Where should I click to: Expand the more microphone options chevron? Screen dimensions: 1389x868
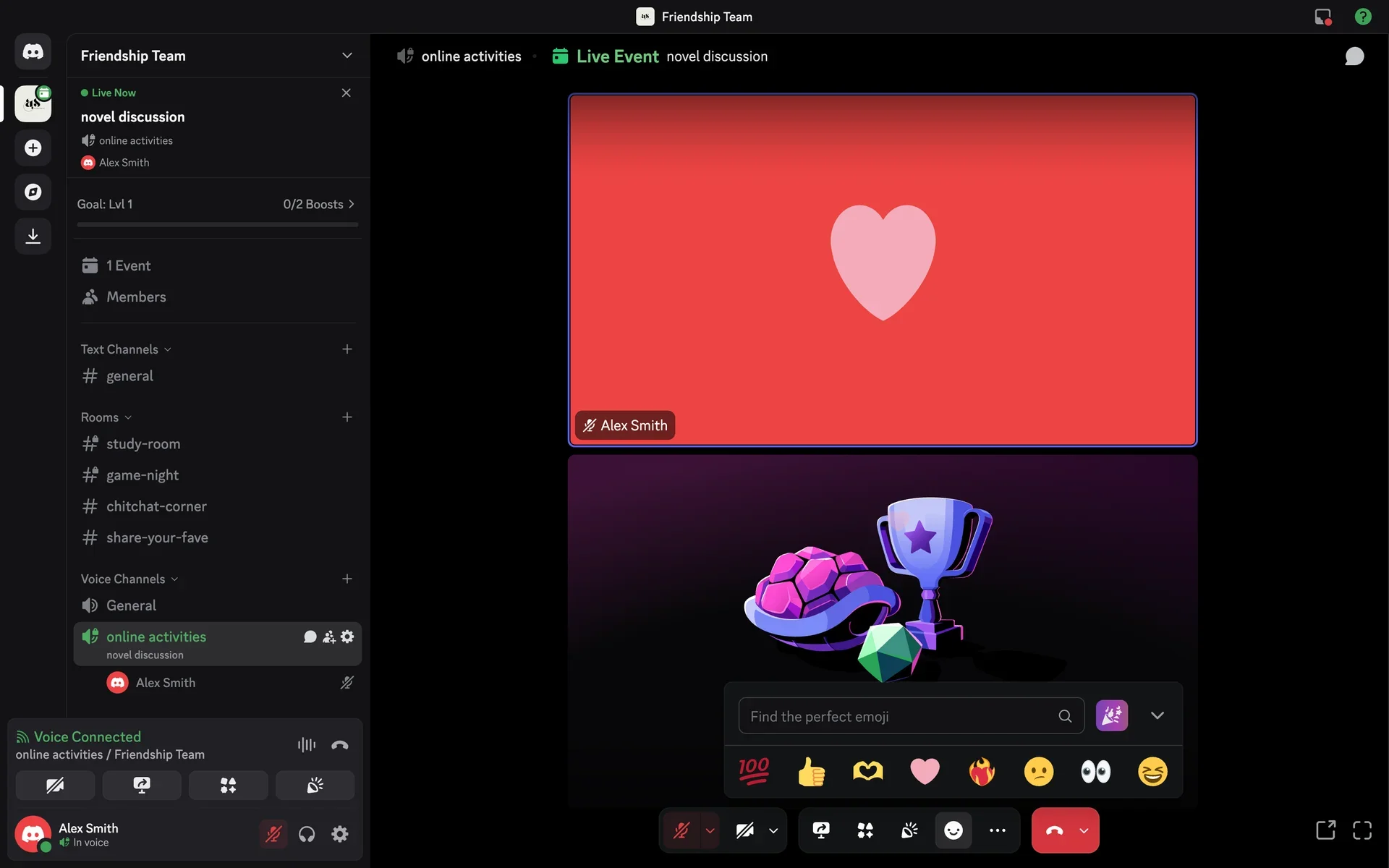(x=710, y=830)
